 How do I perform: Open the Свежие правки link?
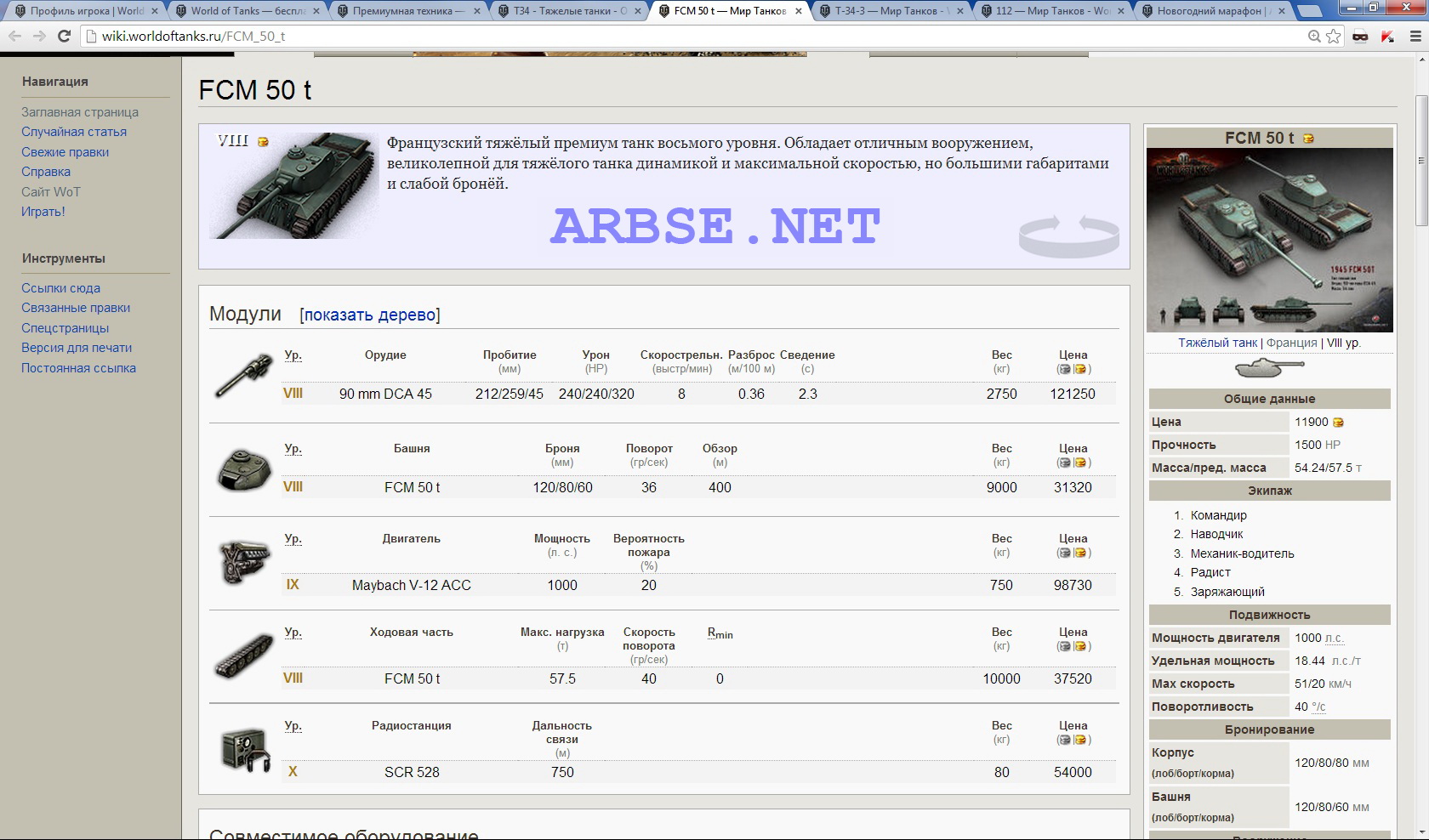(65, 152)
